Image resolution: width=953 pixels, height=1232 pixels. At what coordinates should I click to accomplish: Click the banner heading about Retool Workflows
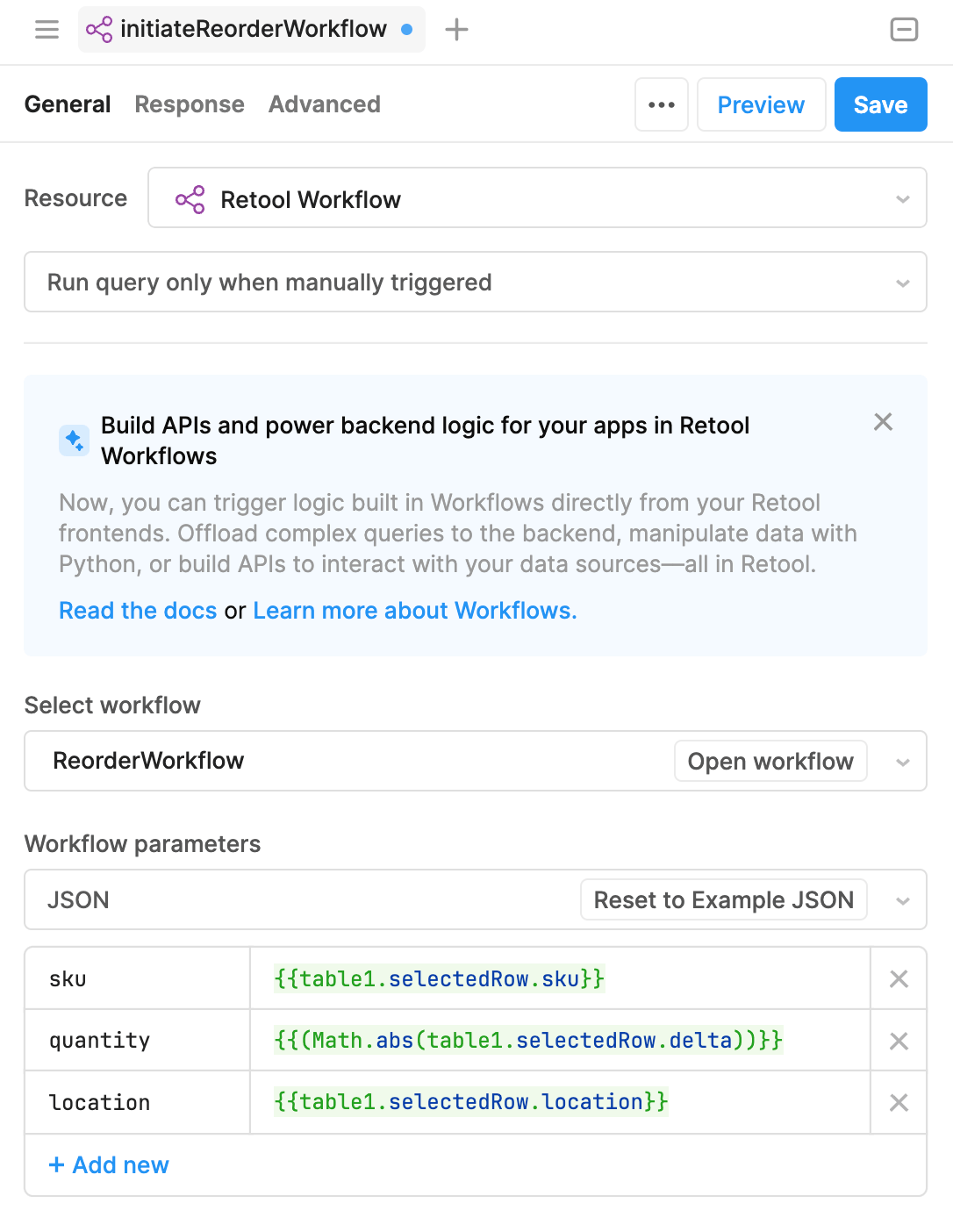(425, 441)
